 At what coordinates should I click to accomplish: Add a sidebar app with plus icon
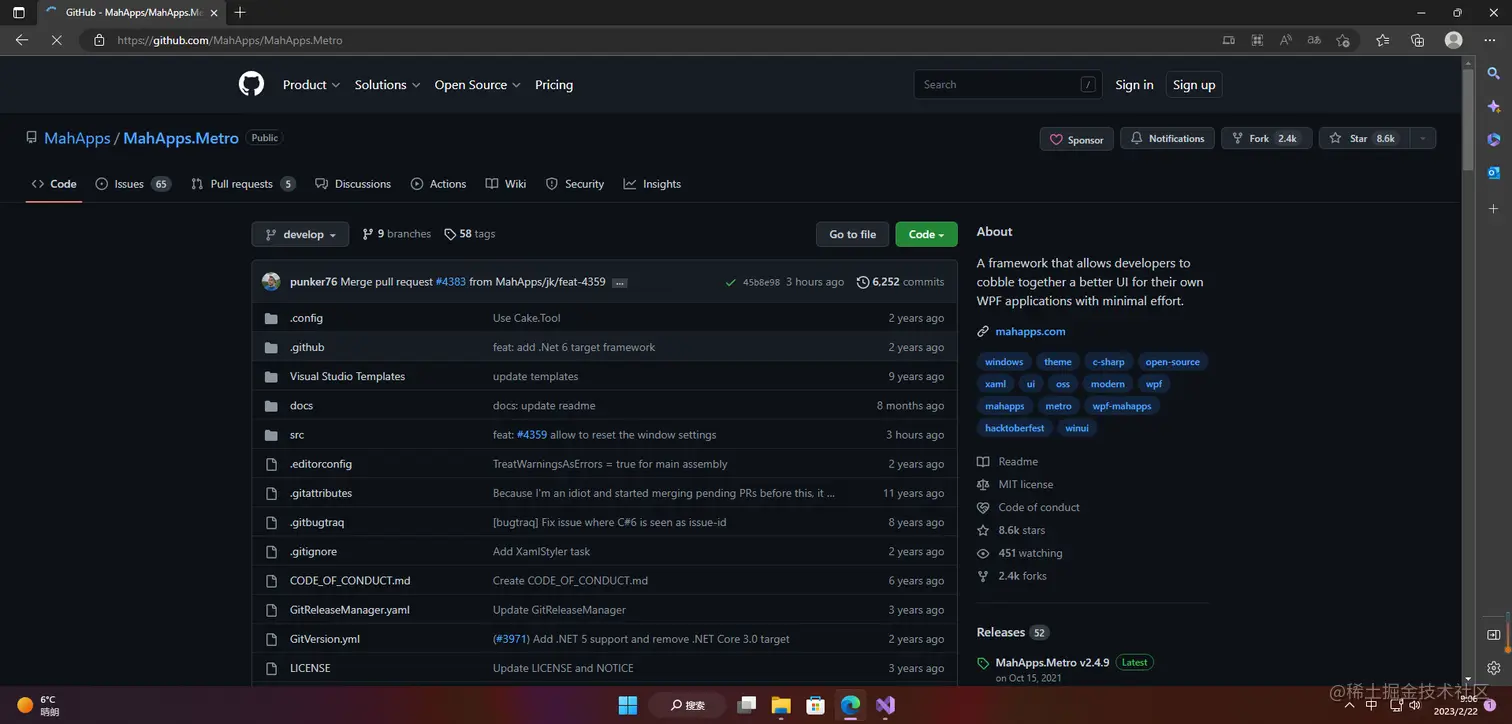1494,208
